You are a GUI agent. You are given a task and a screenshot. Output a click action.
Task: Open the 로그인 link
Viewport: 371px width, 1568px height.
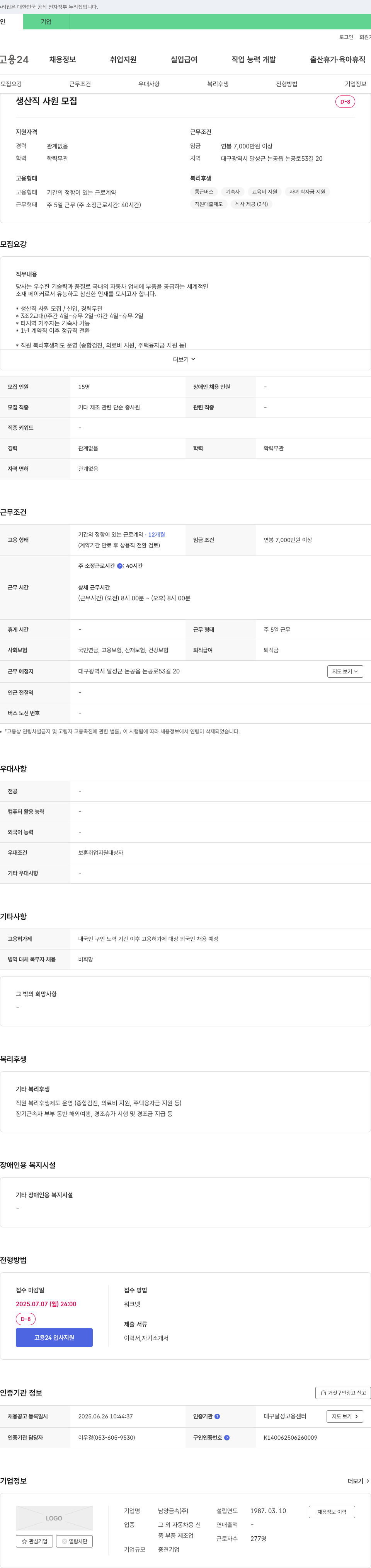coord(346,37)
